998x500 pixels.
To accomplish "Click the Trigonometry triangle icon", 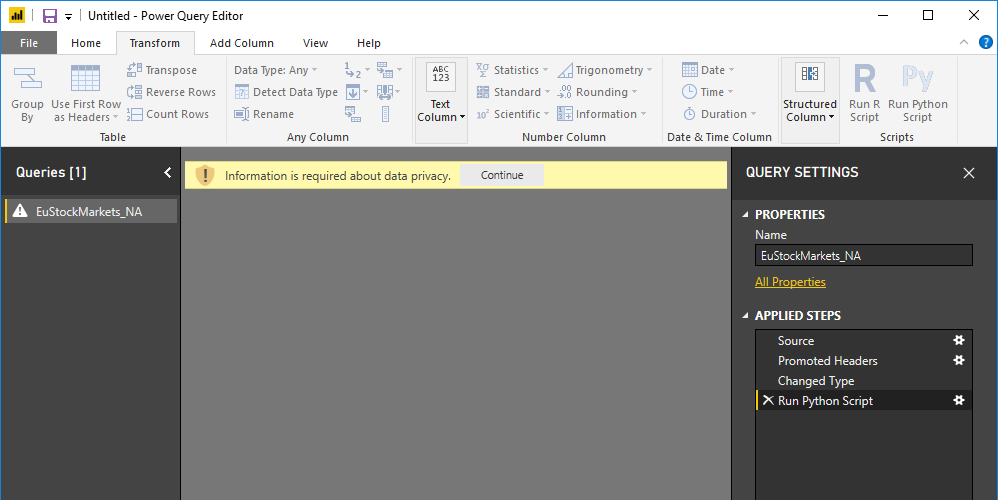I will [x=565, y=70].
